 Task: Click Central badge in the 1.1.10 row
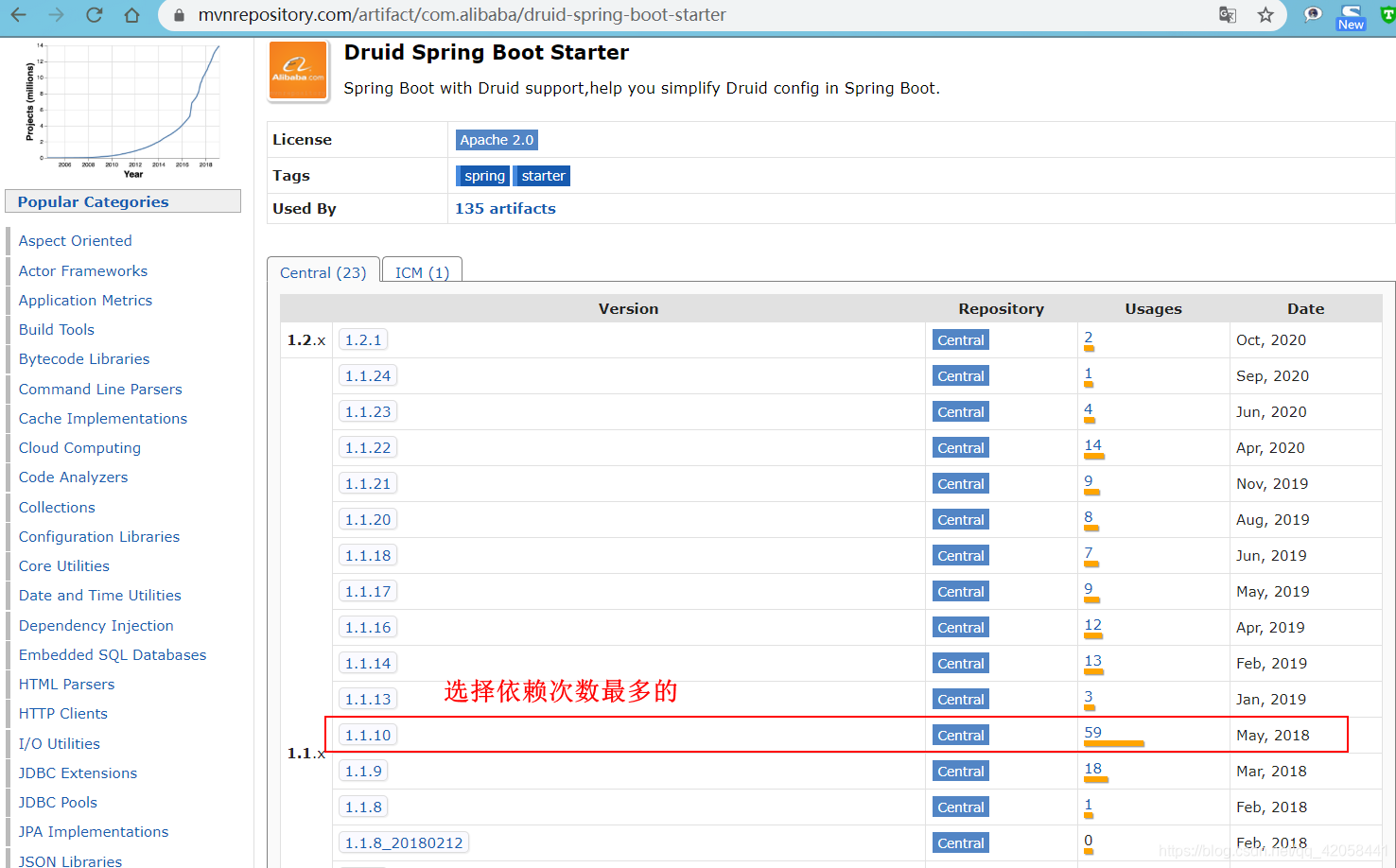point(961,736)
